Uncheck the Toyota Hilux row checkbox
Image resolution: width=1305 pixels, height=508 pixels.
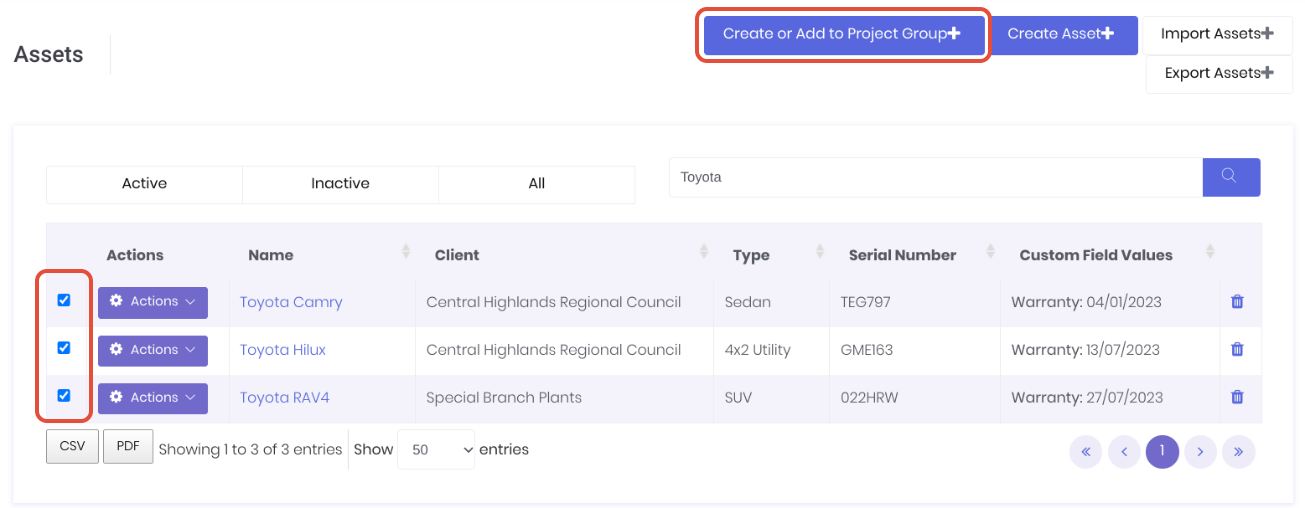point(64,348)
